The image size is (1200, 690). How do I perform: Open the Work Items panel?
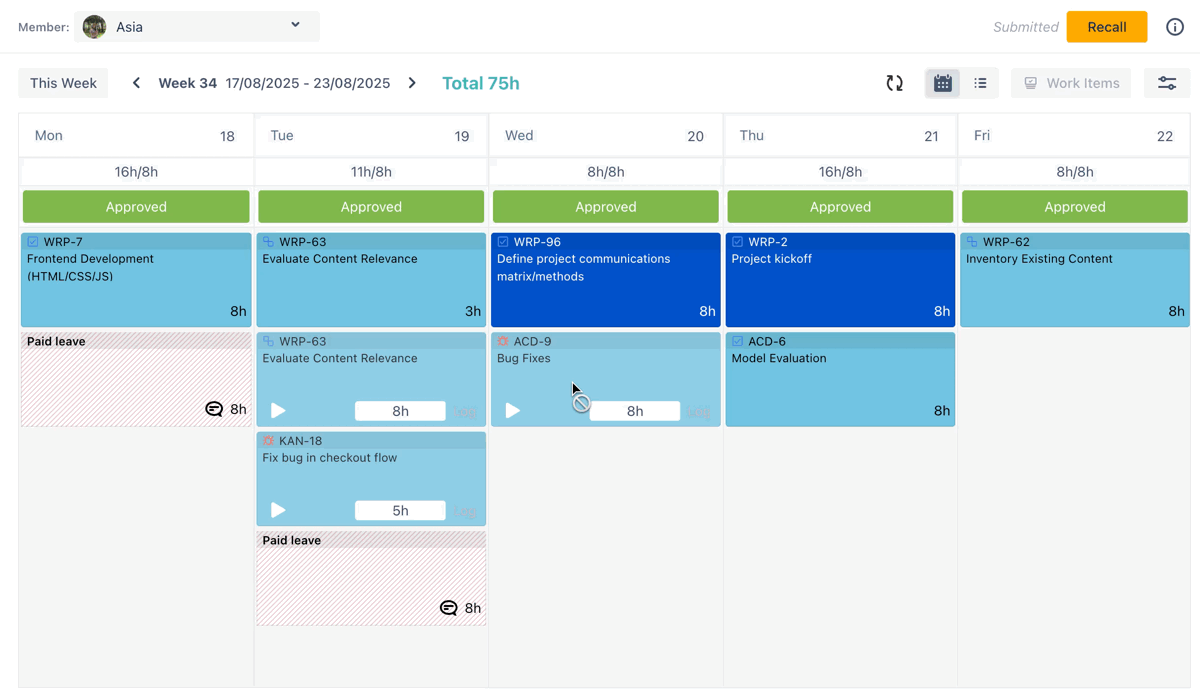(x=1071, y=83)
